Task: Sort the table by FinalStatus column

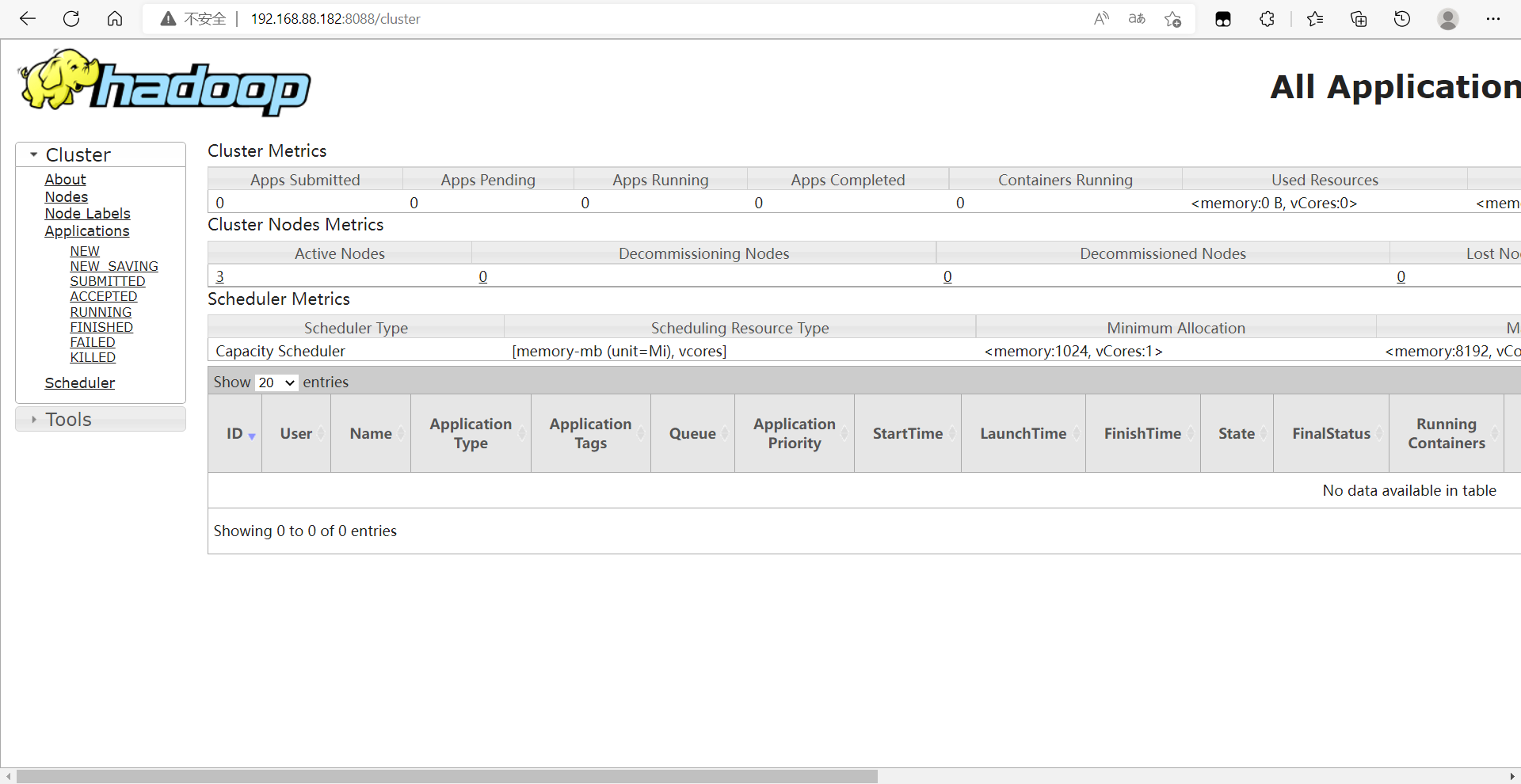Action: point(1332,433)
